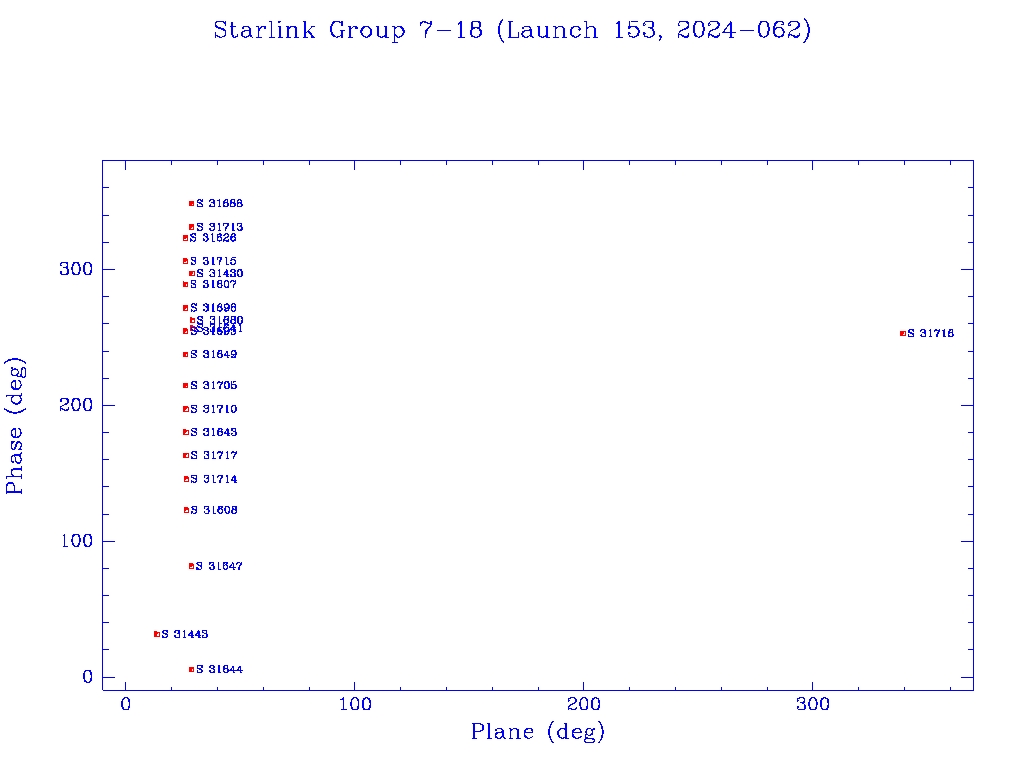Select the S 31647 satellite label

click(219, 566)
